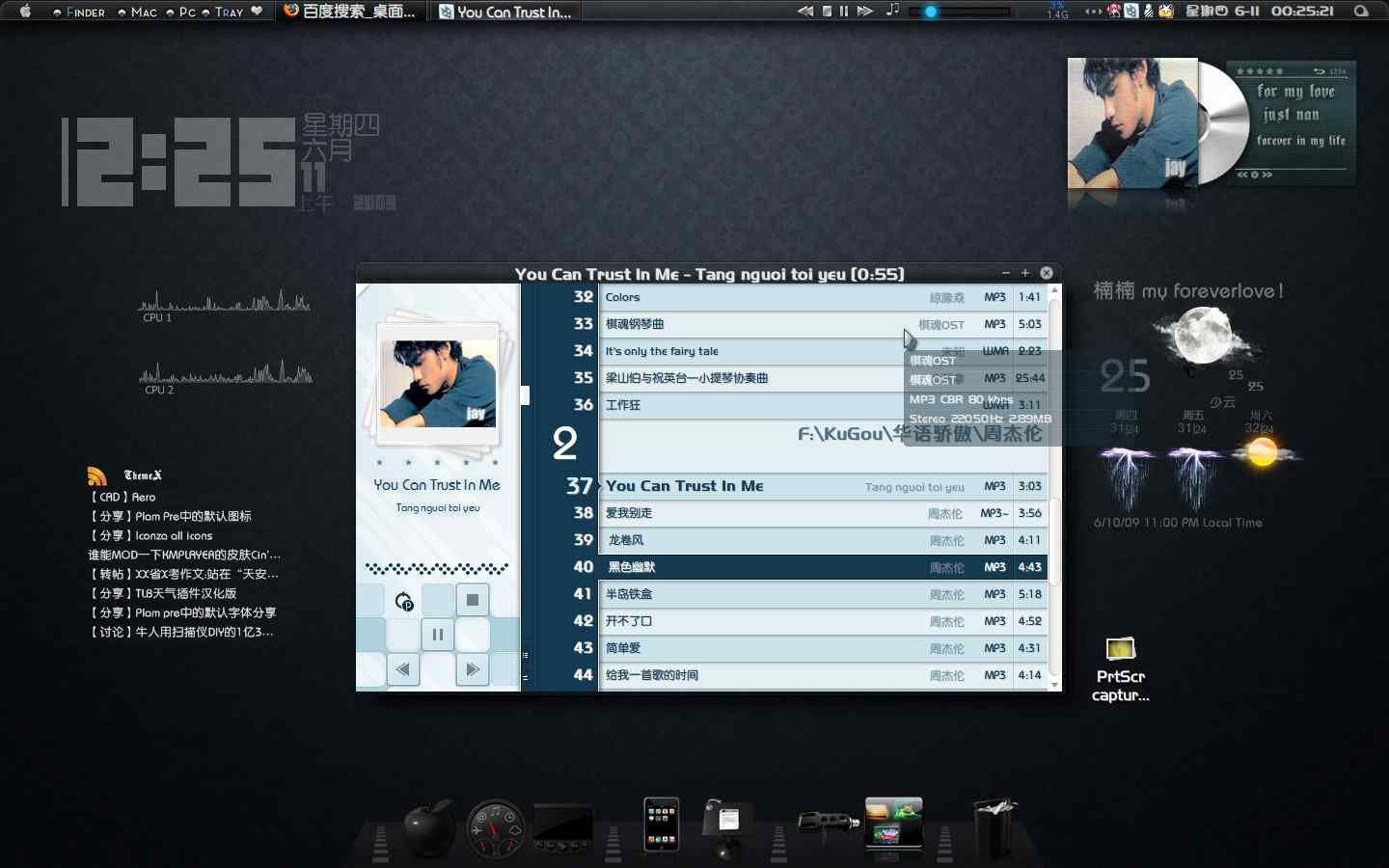
Task: Click the orange RSS feed icon
Action: pos(96,475)
